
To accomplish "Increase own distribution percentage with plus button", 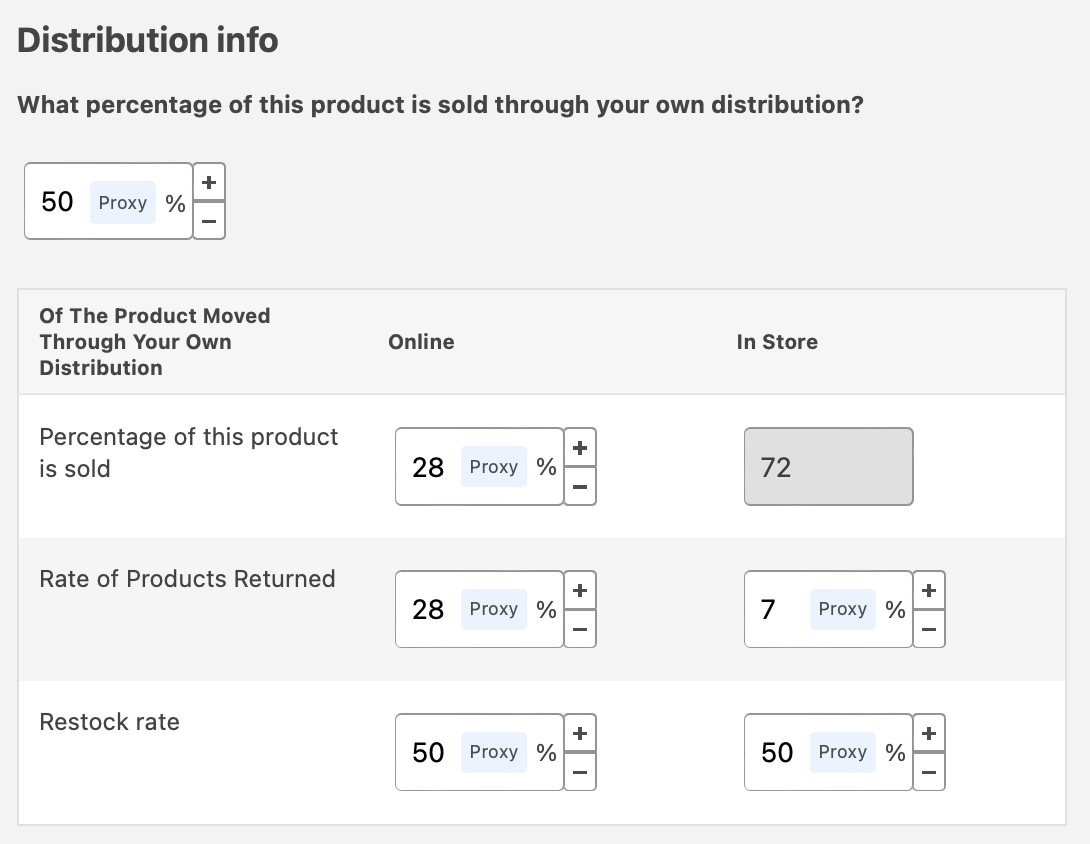I will pyautogui.click(x=209, y=183).
